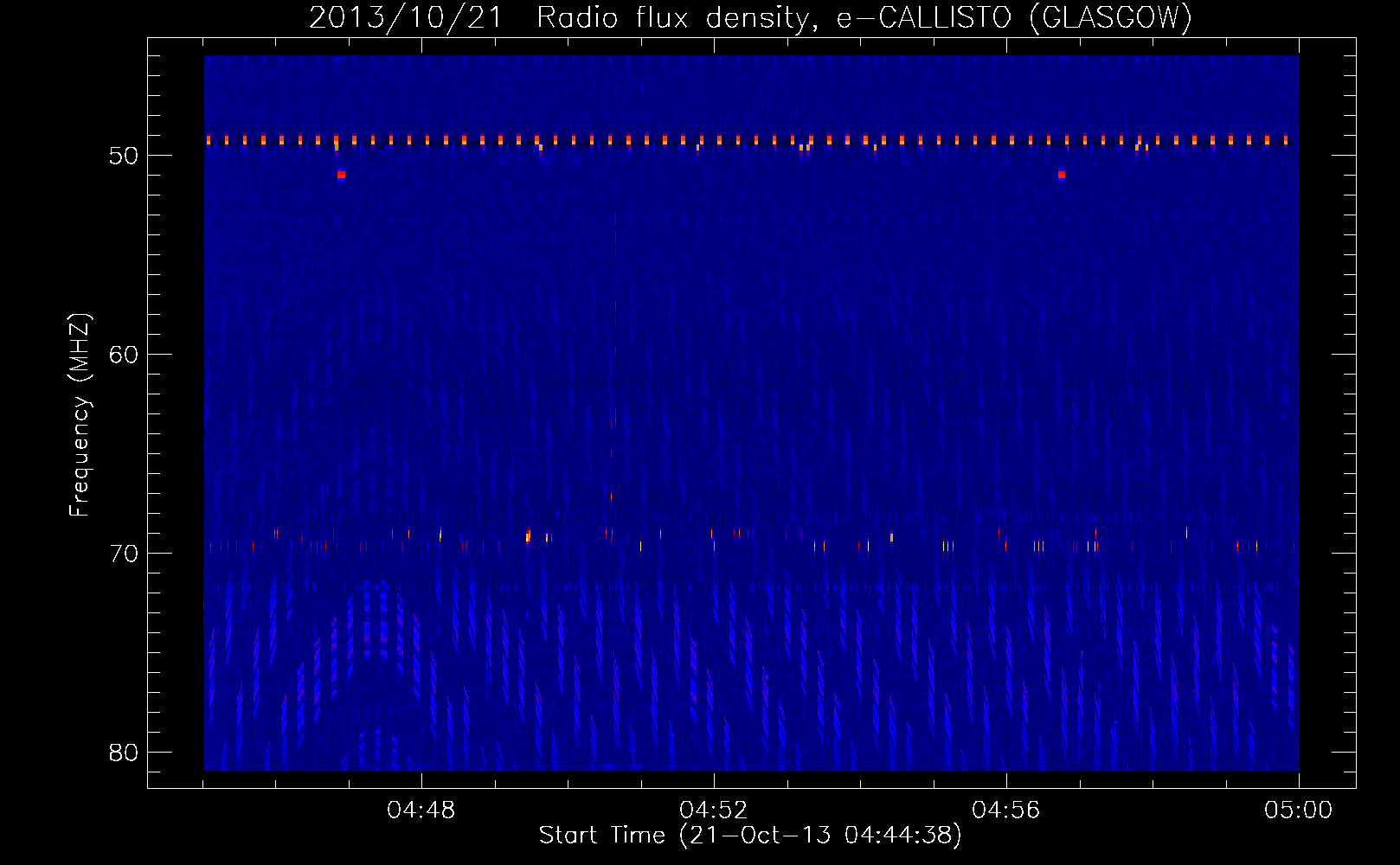Image resolution: width=1400 pixels, height=865 pixels.
Task: Click the 50 frequency tick label
Action: [x=124, y=156]
